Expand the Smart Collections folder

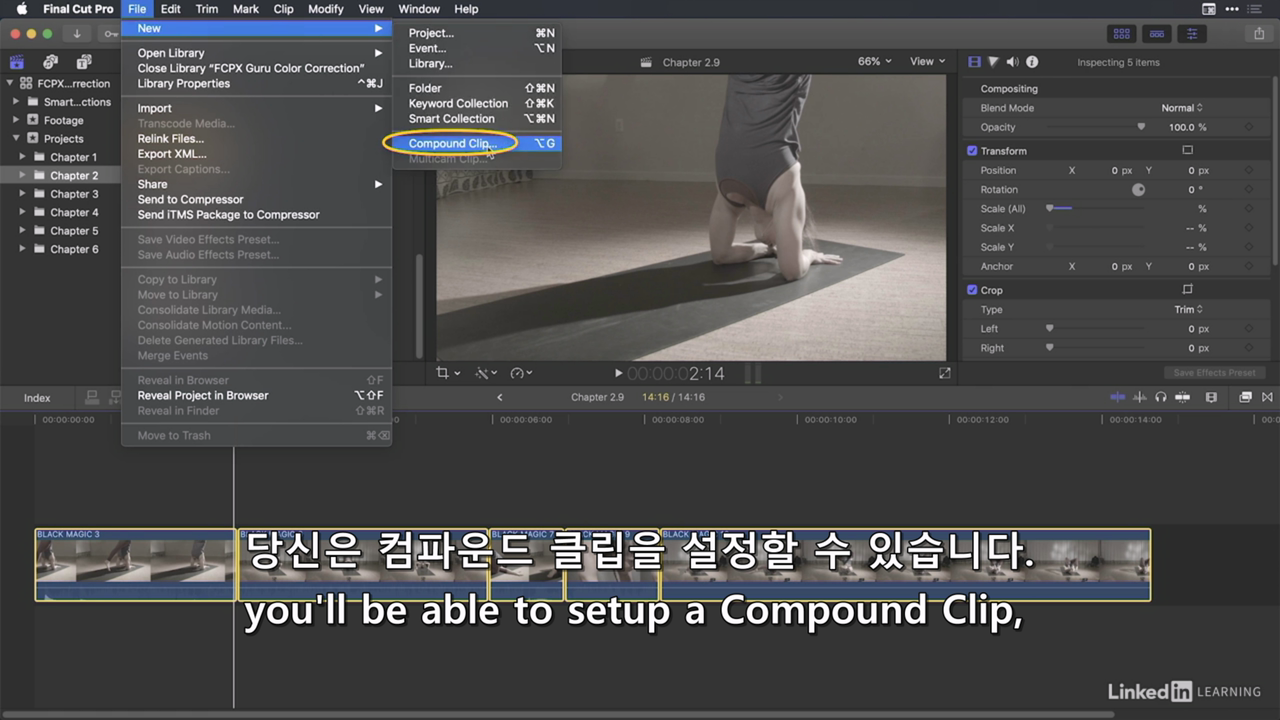tap(17, 102)
